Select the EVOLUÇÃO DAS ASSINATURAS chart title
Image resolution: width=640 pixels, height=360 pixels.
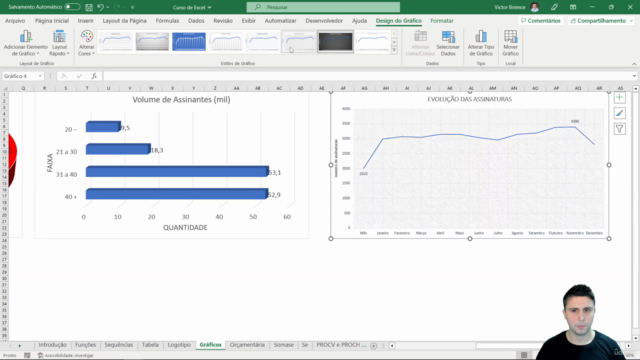pyautogui.click(x=469, y=99)
